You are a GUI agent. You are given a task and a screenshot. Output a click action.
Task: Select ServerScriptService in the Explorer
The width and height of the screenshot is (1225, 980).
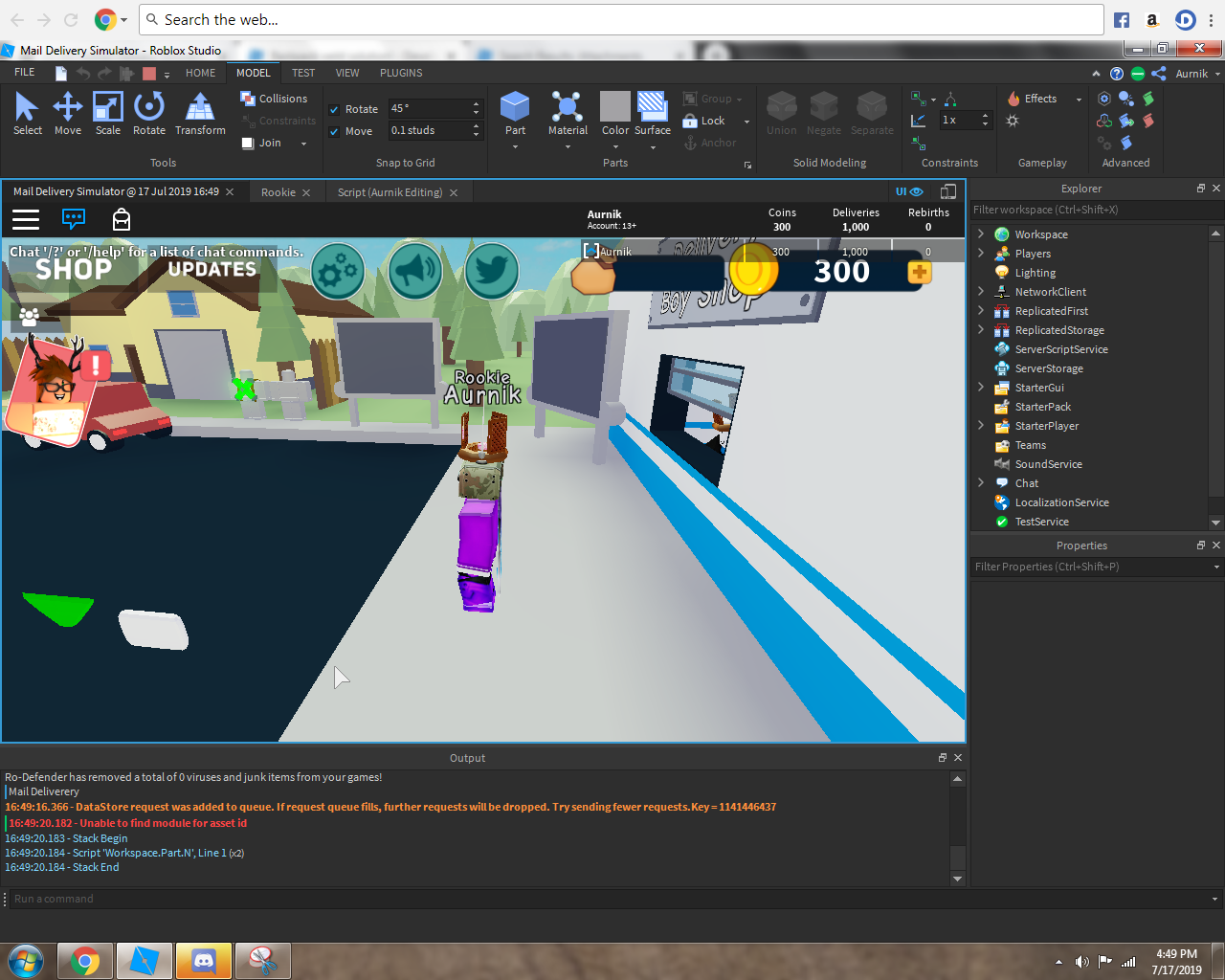click(1059, 348)
